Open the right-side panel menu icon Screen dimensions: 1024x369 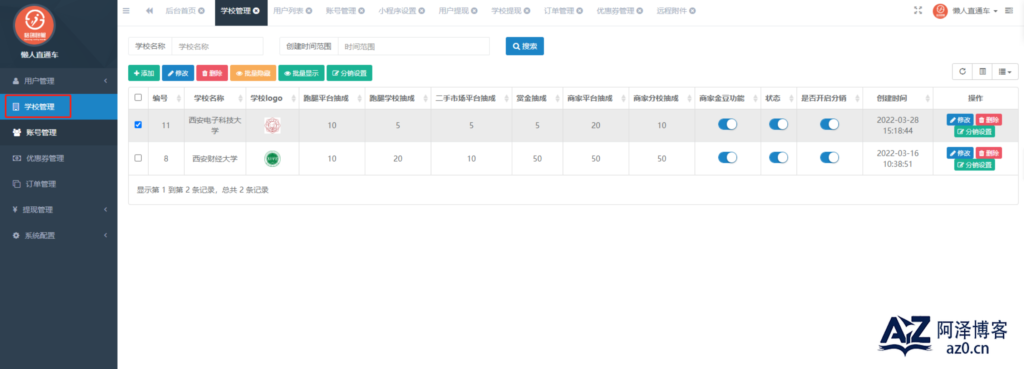coord(1009,10)
